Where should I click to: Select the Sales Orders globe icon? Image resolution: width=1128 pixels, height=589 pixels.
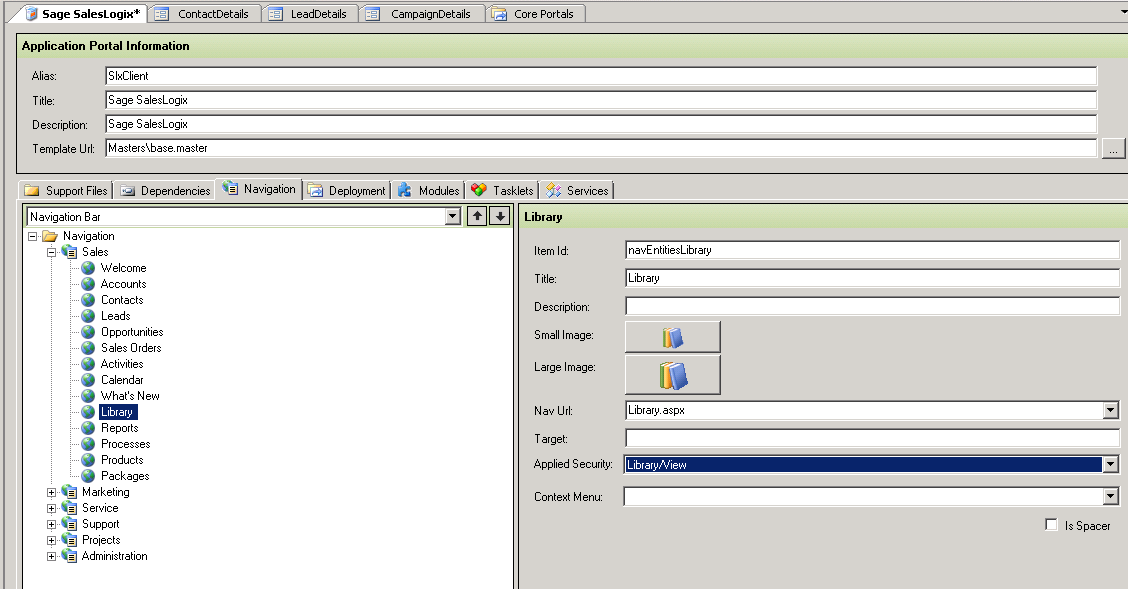pyautogui.click(x=88, y=348)
